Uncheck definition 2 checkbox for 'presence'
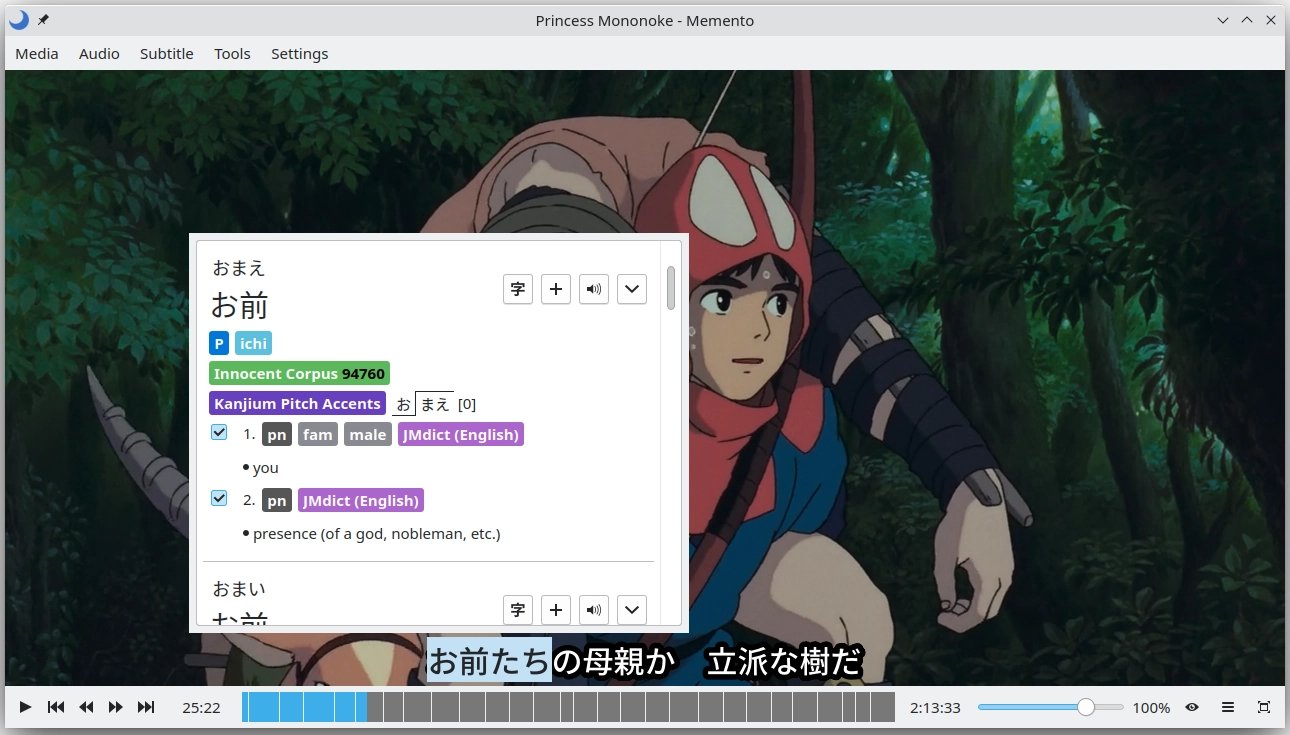 (x=219, y=498)
